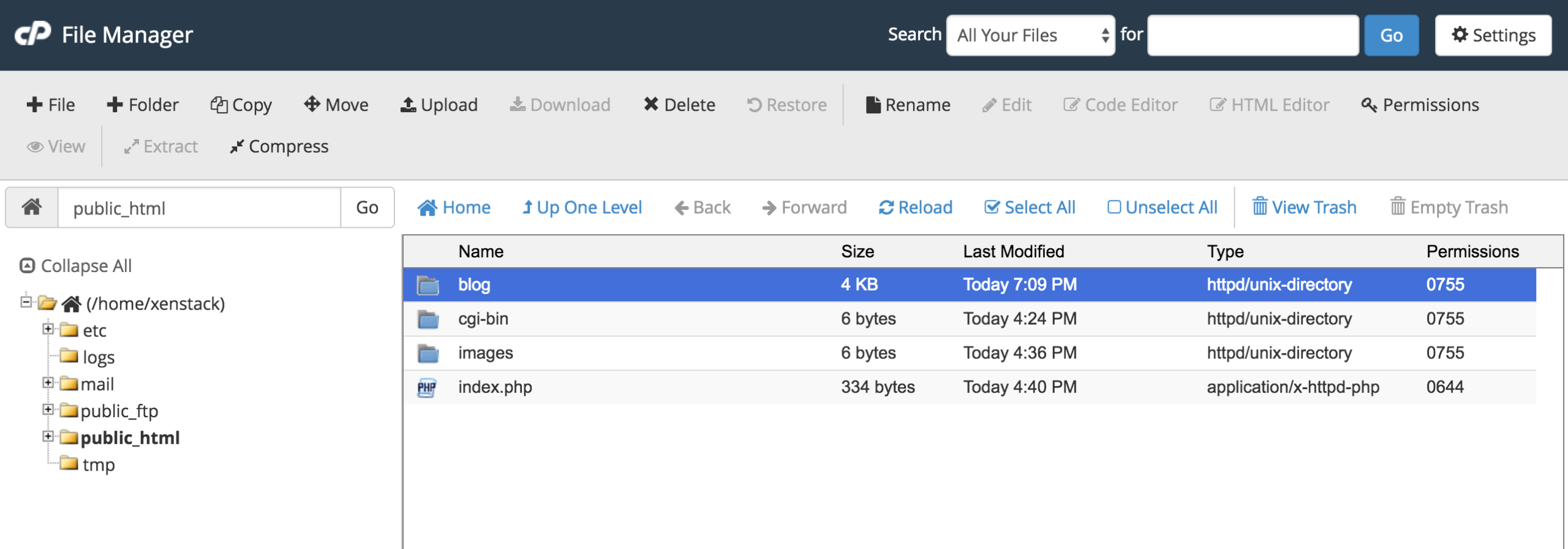The height and width of the screenshot is (549, 1568).
Task: Click Up One Level link
Action: [582, 208]
